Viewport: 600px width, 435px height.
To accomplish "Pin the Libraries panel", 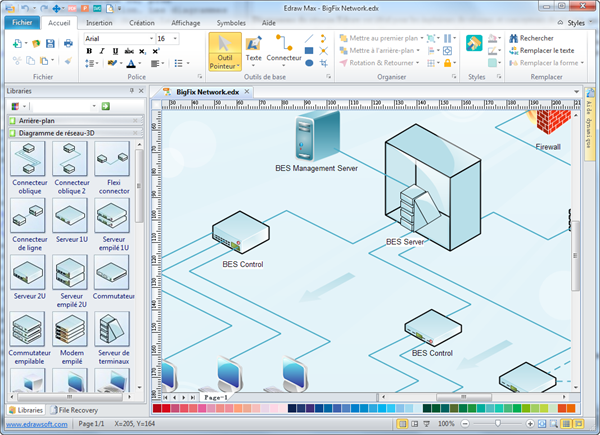I will coord(132,91).
